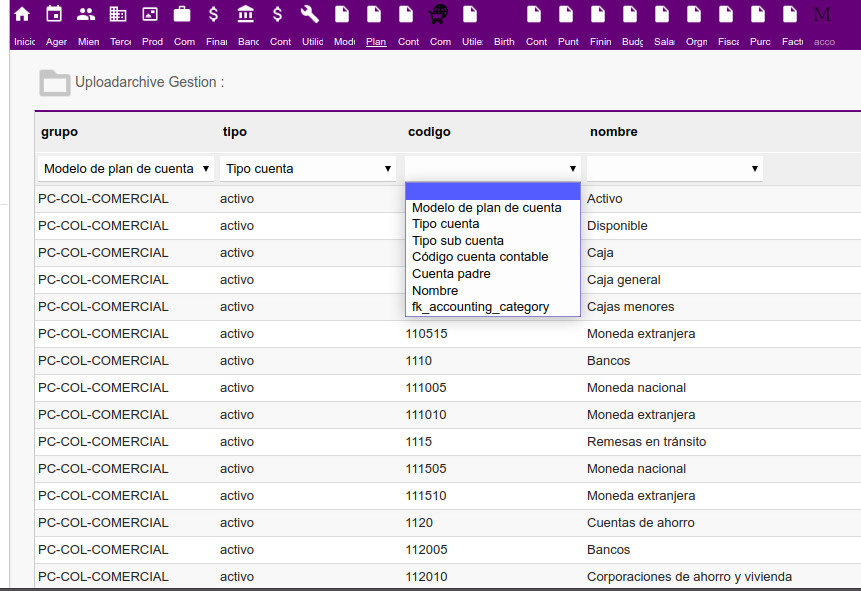
Task: Select 'Código cuenta contable' from the list
Action: (x=480, y=257)
